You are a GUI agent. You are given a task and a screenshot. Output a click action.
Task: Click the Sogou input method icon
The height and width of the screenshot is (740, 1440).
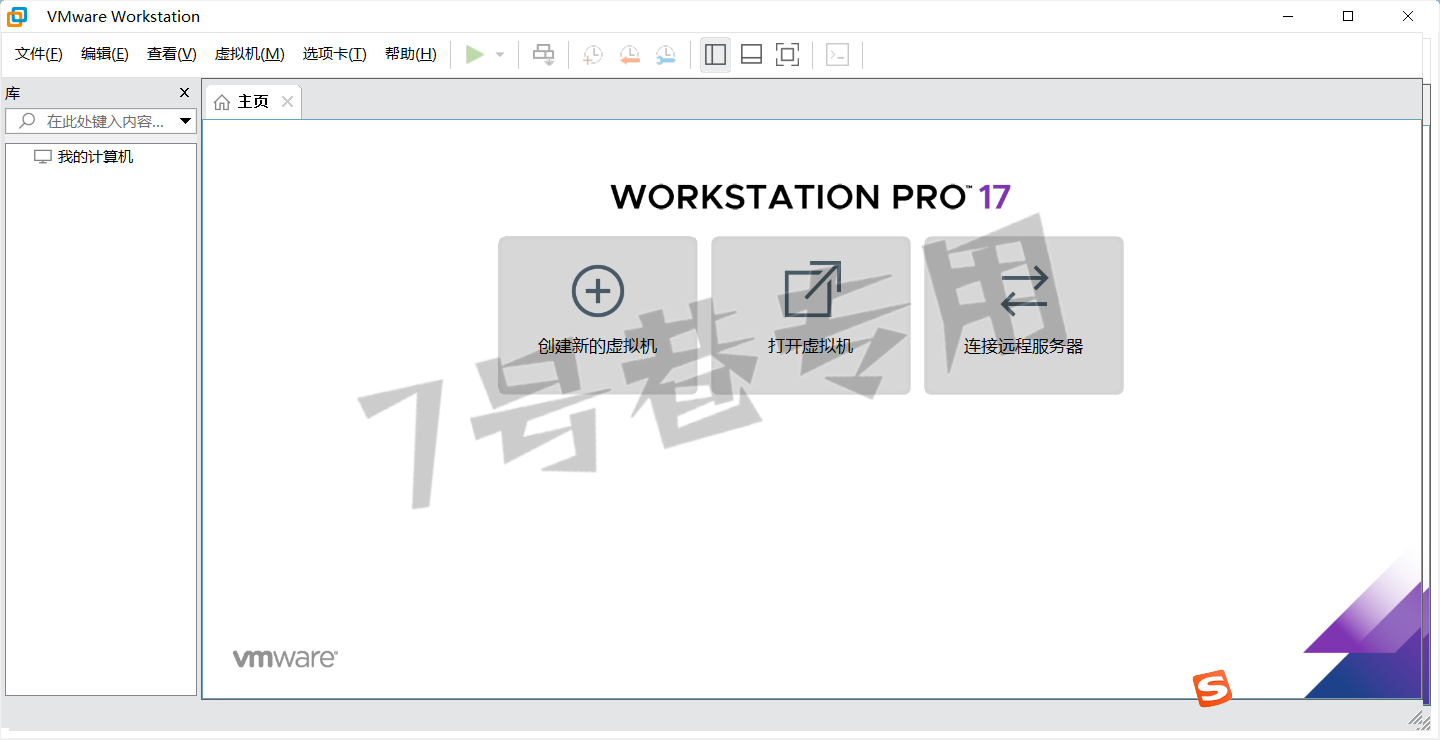1213,689
